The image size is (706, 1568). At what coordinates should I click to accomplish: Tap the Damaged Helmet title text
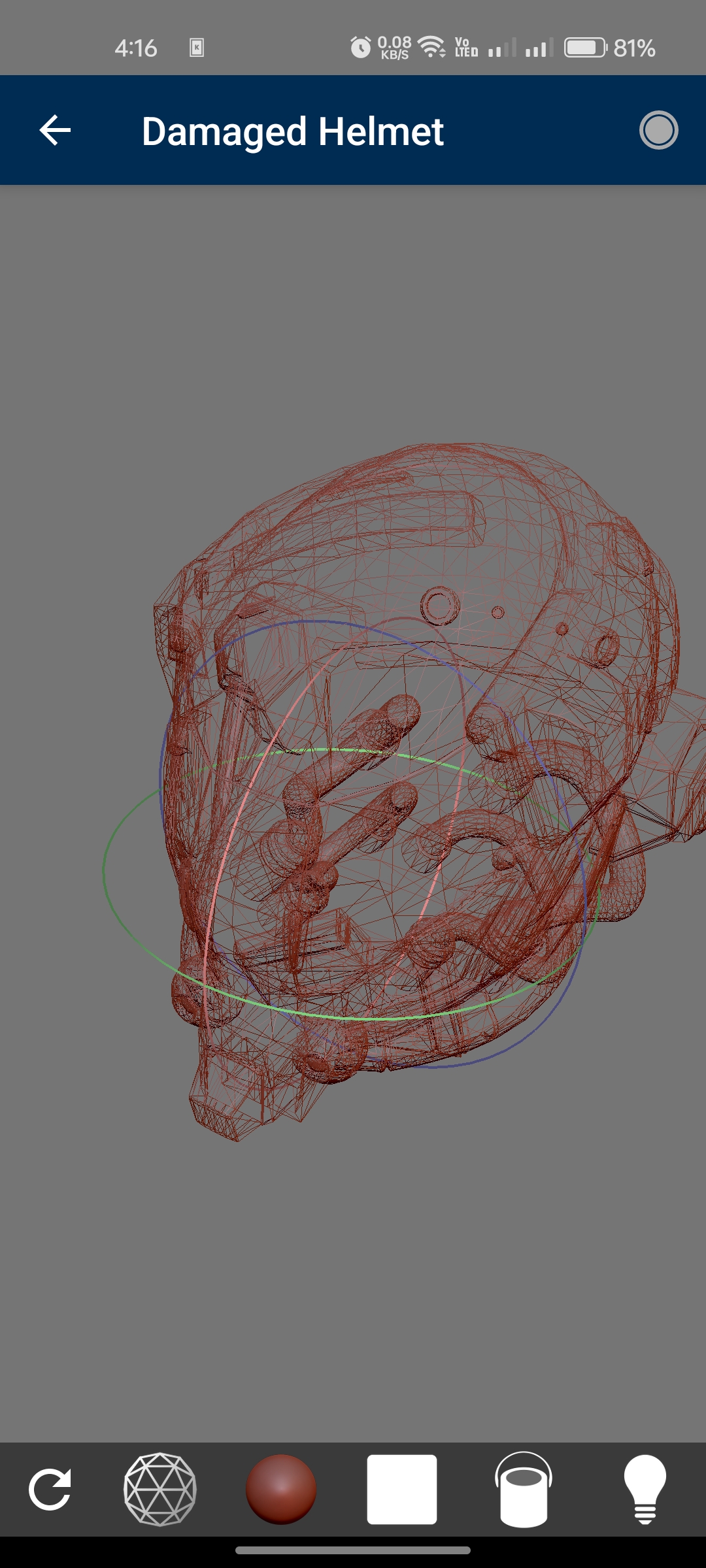[293, 131]
